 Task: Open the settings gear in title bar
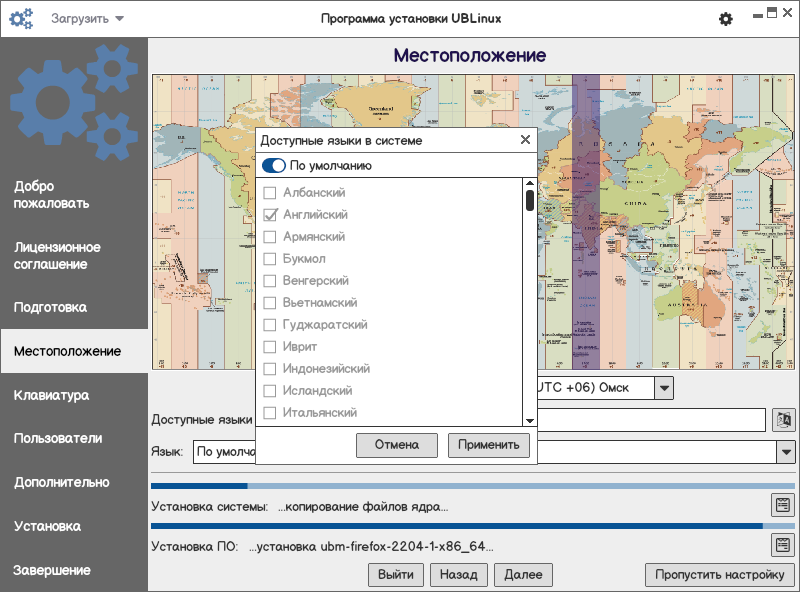click(x=726, y=19)
